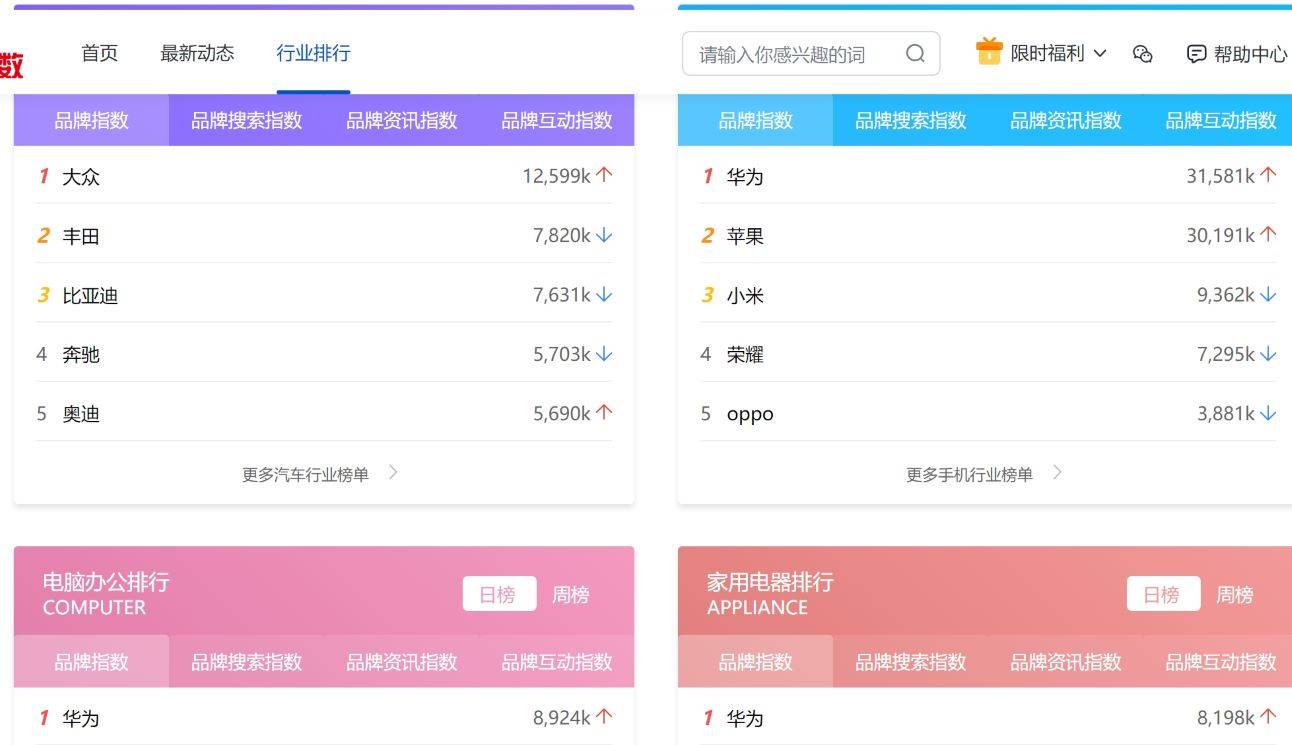Click 奥迪 brand row
1292x745 pixels.
point(324,413)
